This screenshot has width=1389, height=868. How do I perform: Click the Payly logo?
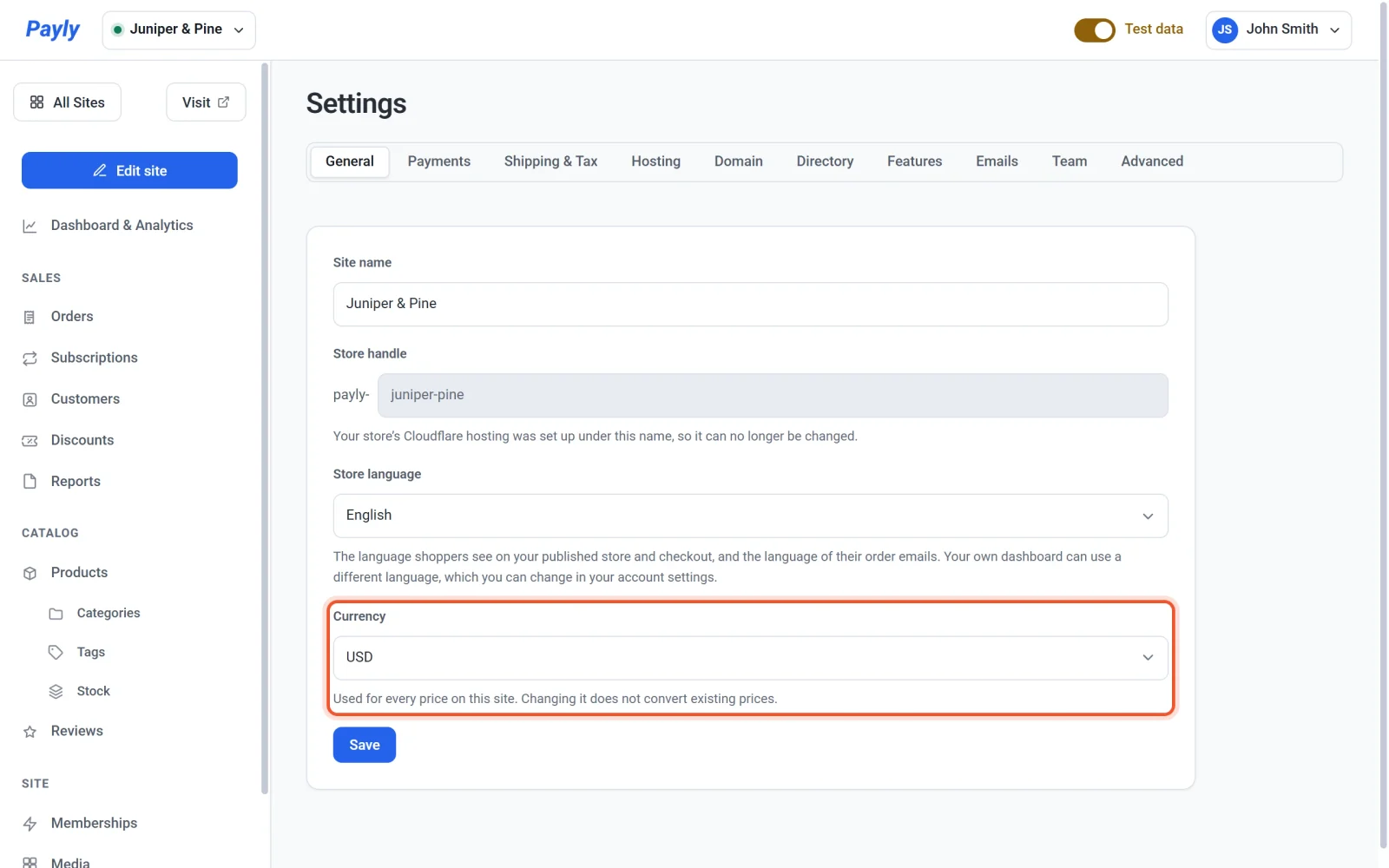(x=52, y=30)
